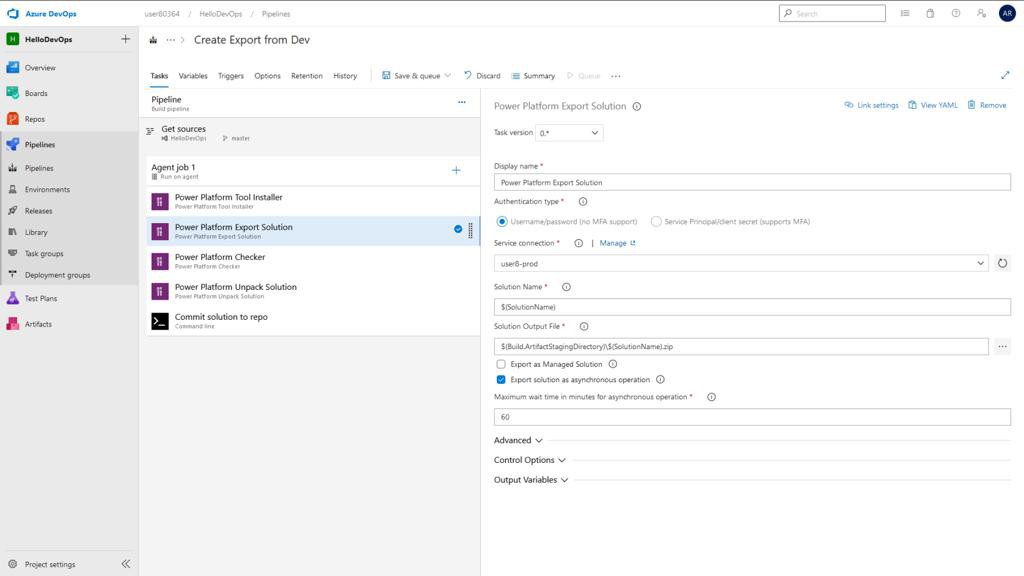
Task: Open the Triggers tab
Action: [x=231, y=76]
